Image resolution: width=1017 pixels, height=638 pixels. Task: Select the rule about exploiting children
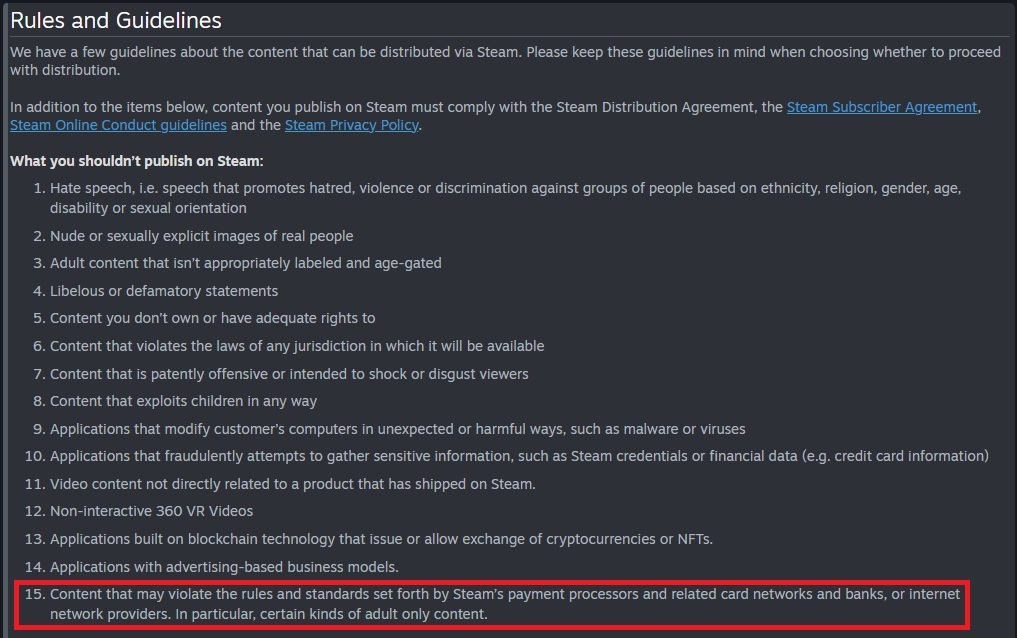point(183,401)
